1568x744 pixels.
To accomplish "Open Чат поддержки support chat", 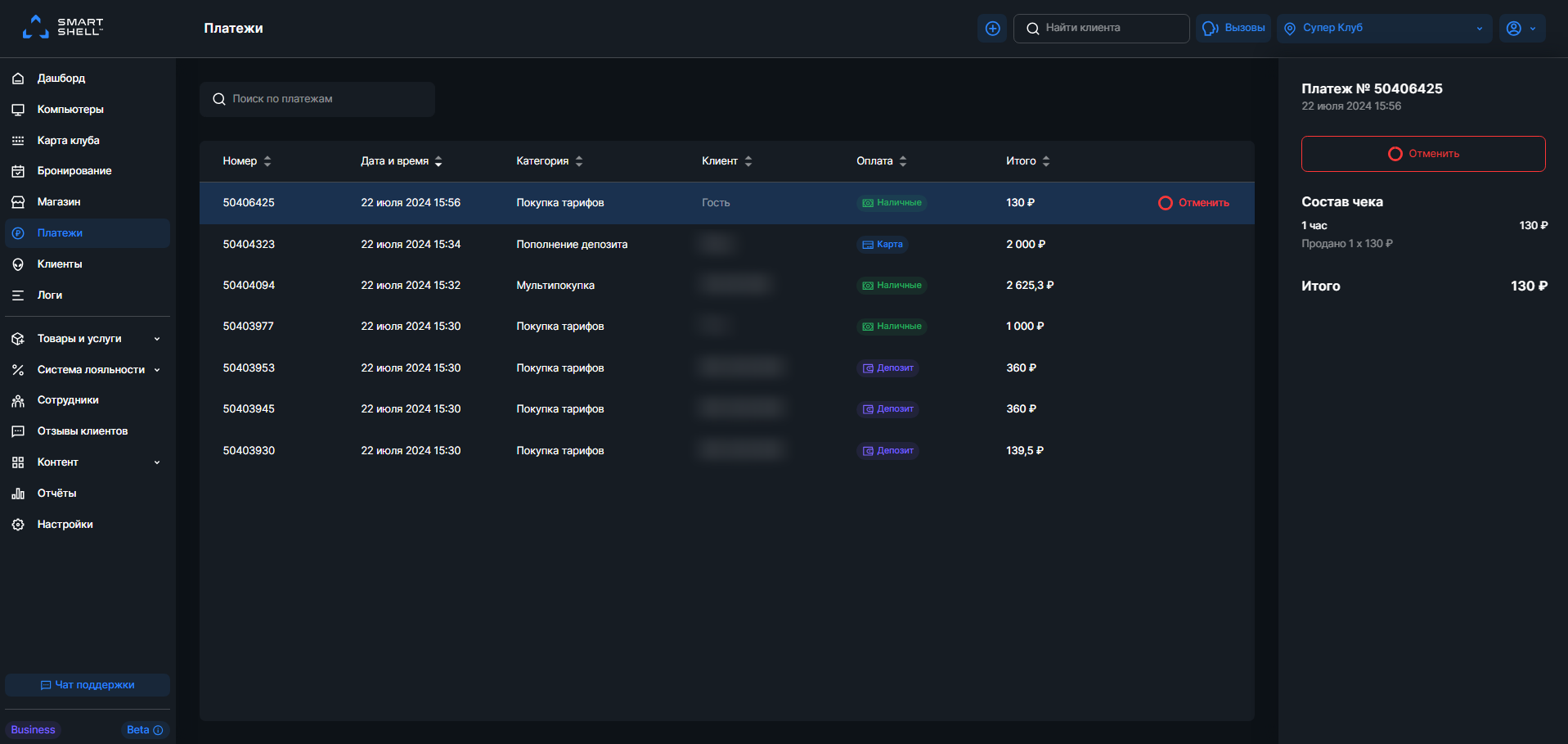I will coord(88,685).
